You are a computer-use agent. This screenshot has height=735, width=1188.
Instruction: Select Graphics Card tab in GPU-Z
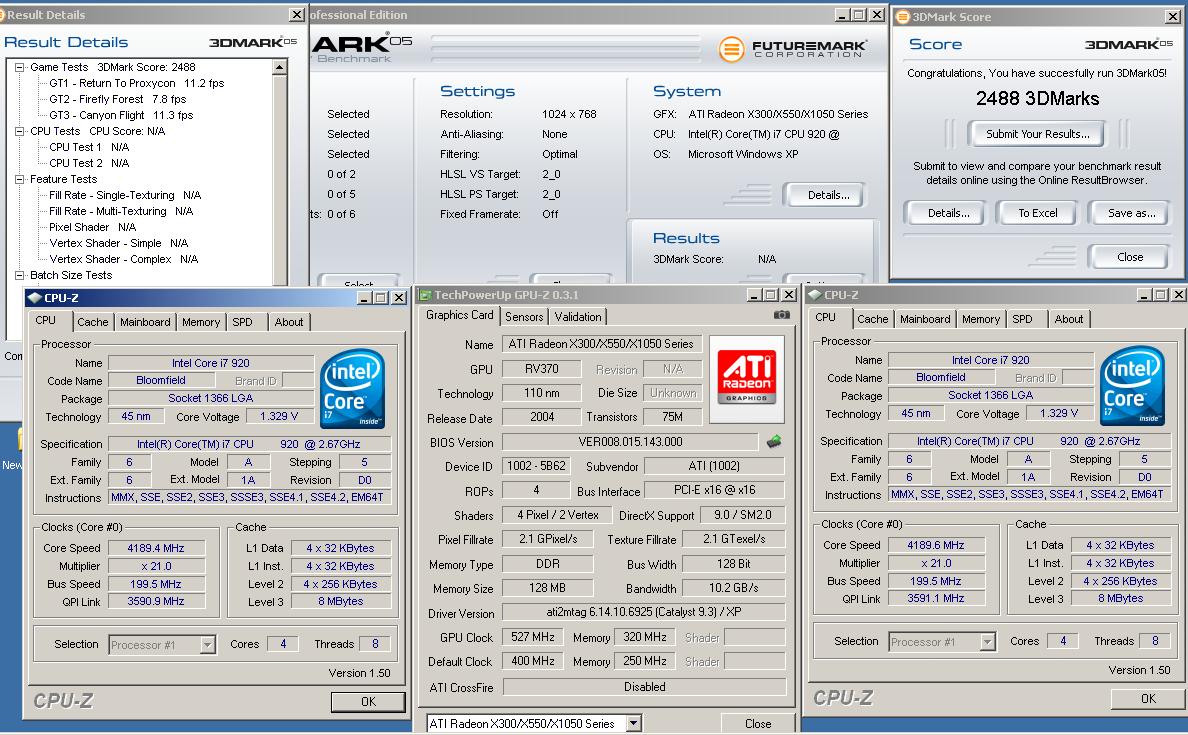point(459,315)
